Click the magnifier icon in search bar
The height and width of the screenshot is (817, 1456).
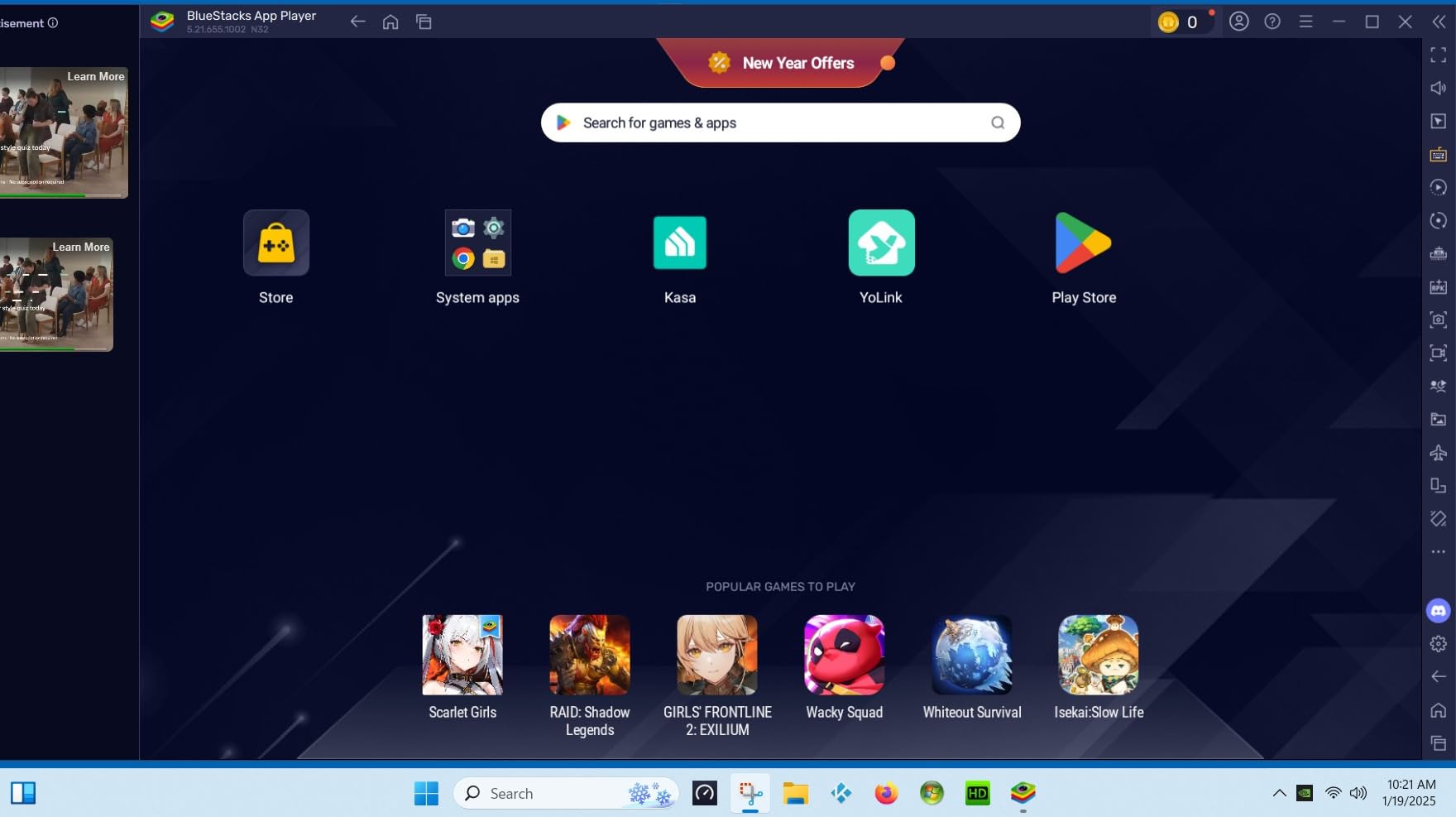click(998, 123)
